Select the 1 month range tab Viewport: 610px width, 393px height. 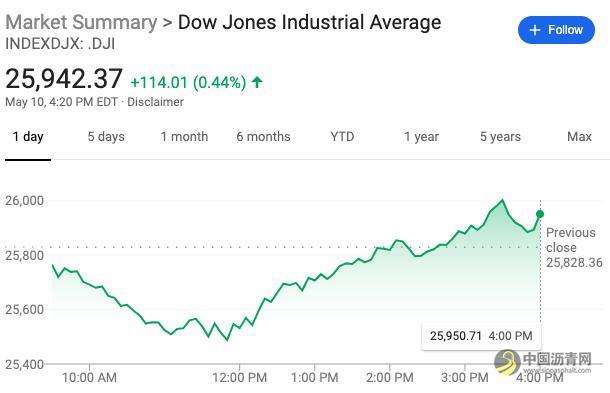pyautogui.click(x=184, y=137)
